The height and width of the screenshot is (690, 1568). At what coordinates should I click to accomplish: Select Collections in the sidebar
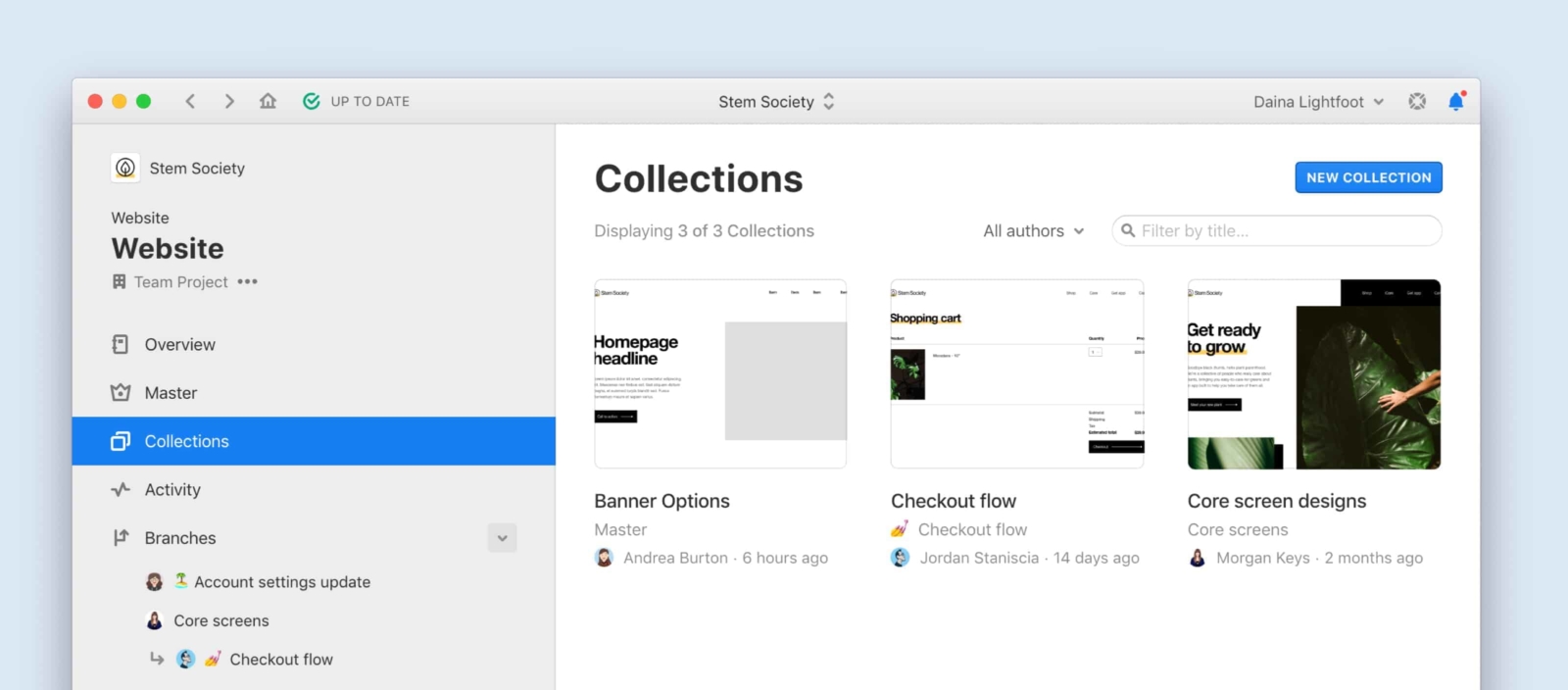(x=314, y=441)
